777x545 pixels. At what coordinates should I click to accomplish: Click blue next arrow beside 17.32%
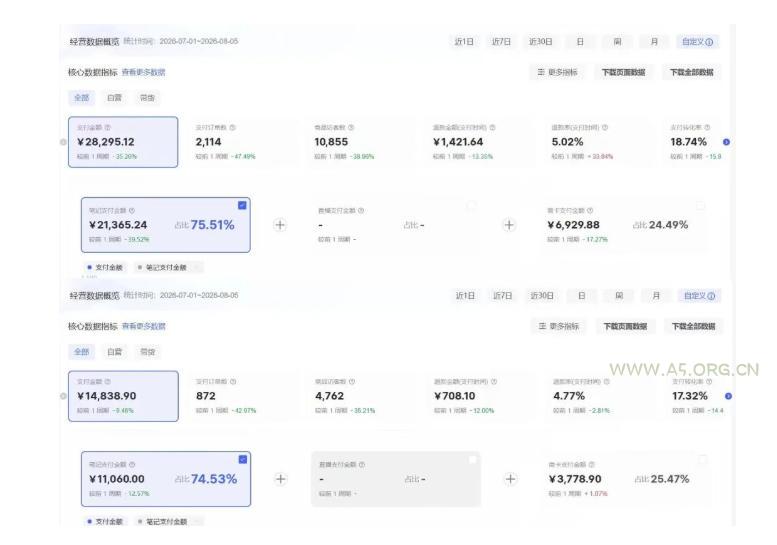[x=728, y=396]
